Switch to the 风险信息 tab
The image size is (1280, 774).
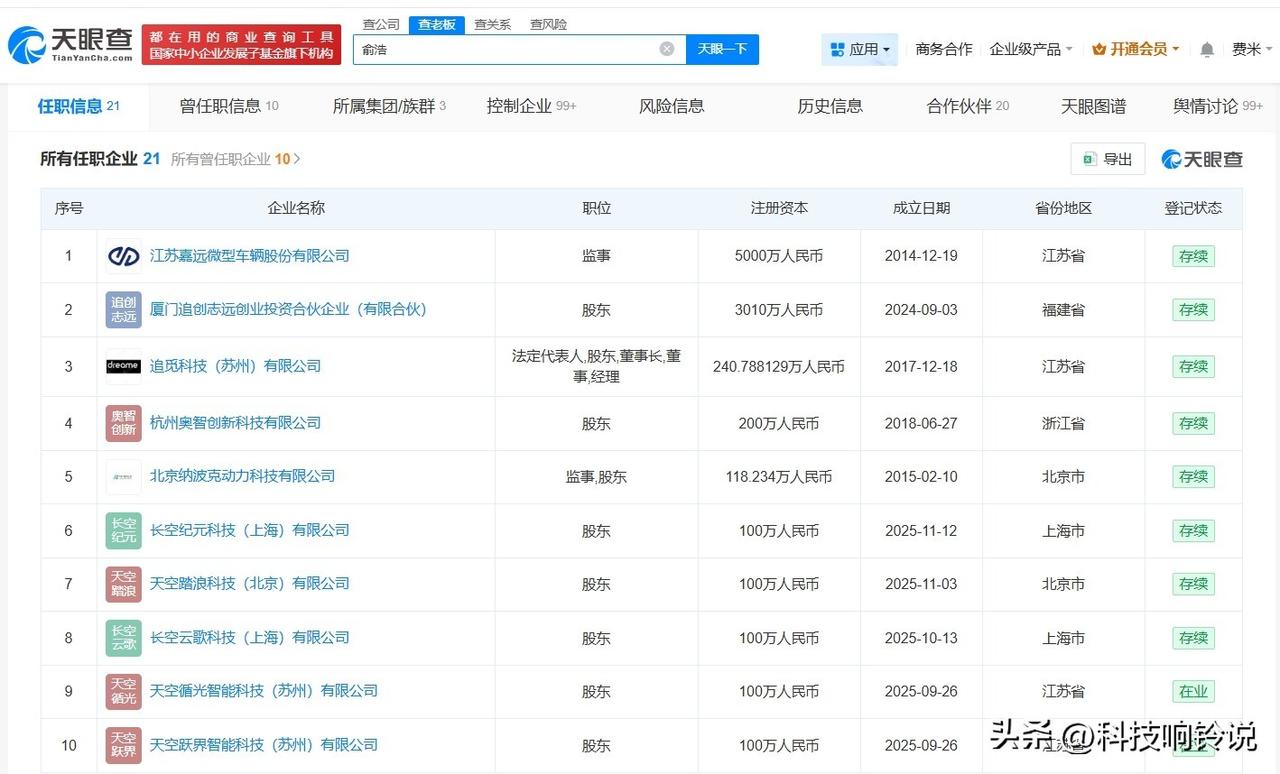tap(671, 105)
